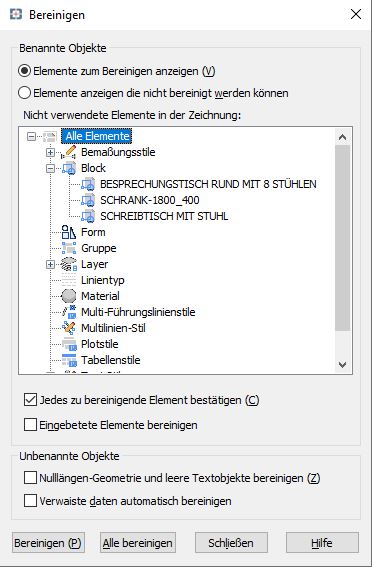Select the Block category icon
The width and height of the screenshot is (372, 567).
[x=69, y=168]
